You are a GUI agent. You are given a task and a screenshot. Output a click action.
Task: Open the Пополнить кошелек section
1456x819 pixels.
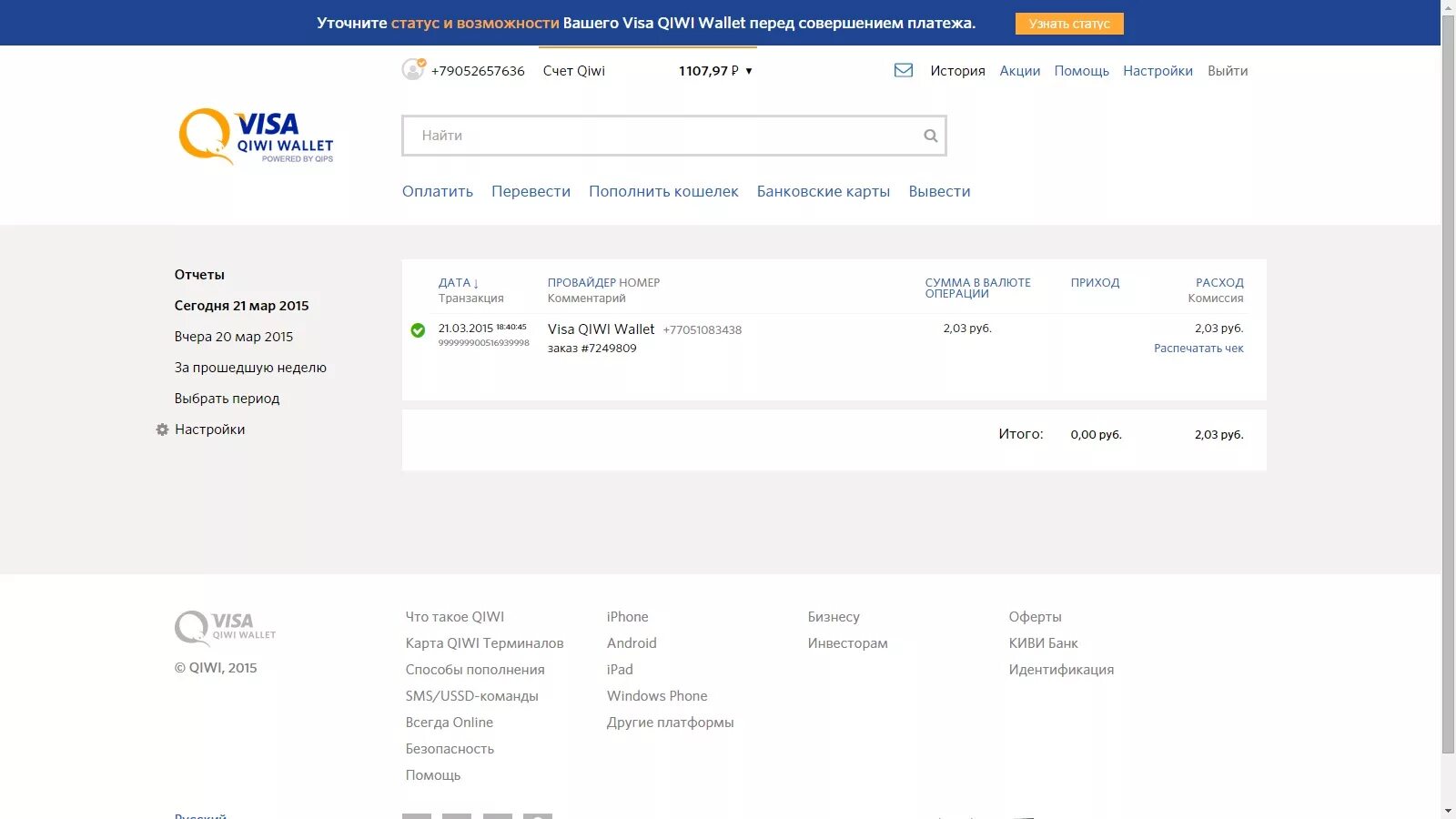tap(663, 191)
